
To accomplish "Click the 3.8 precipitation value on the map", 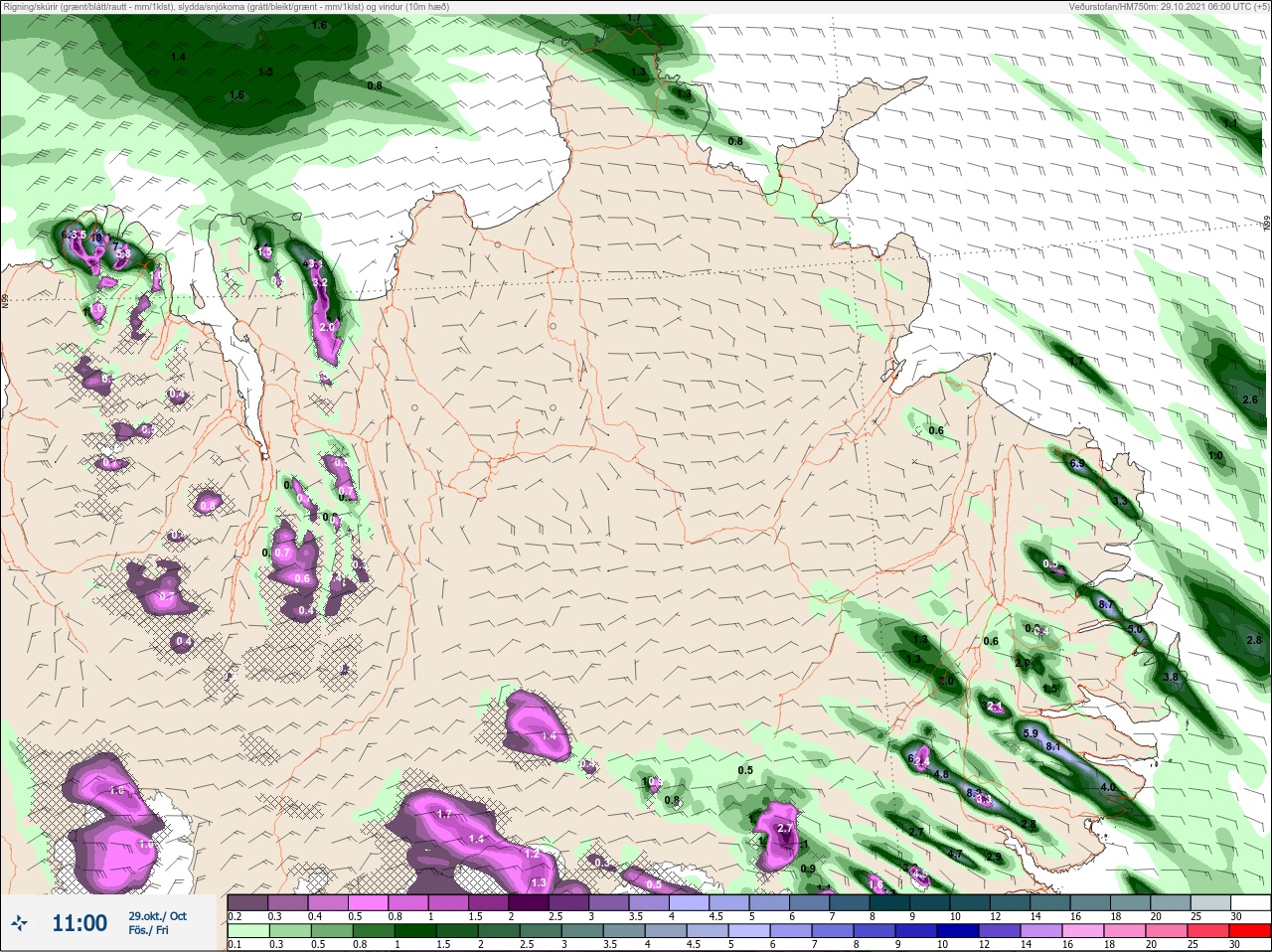I will 1170,677.
